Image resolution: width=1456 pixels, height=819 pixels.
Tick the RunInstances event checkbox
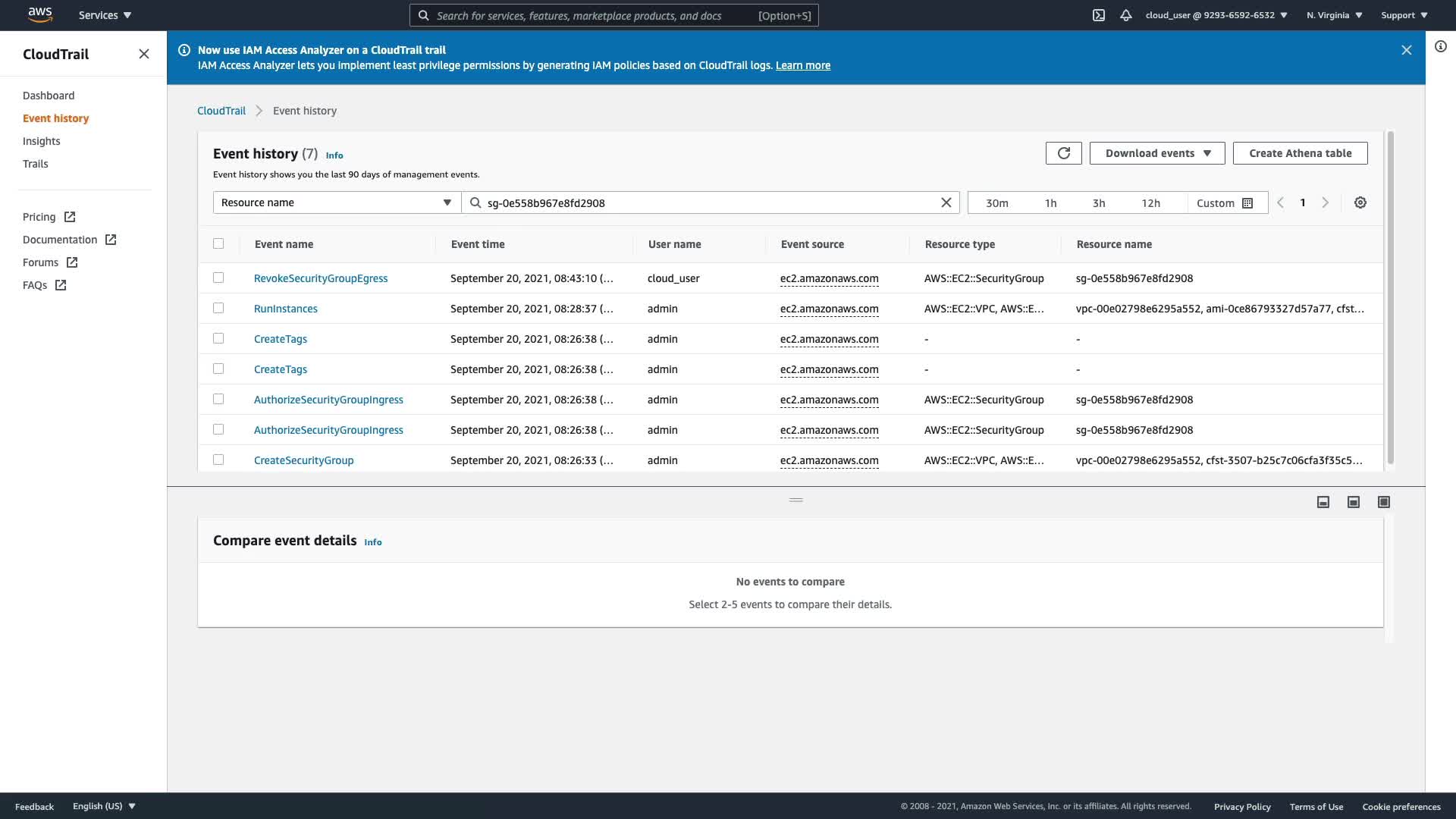(x=218, y=308)
